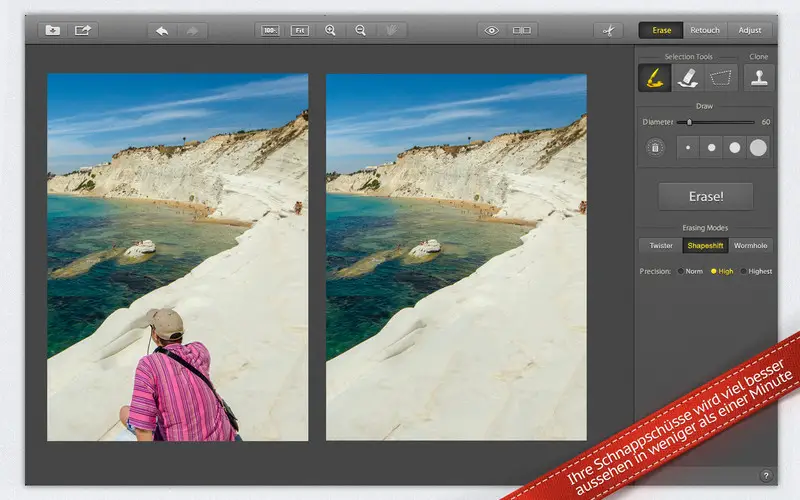Click the undo arrow in toolbar
The image size is (800, 500).
(x=162, y=31)
